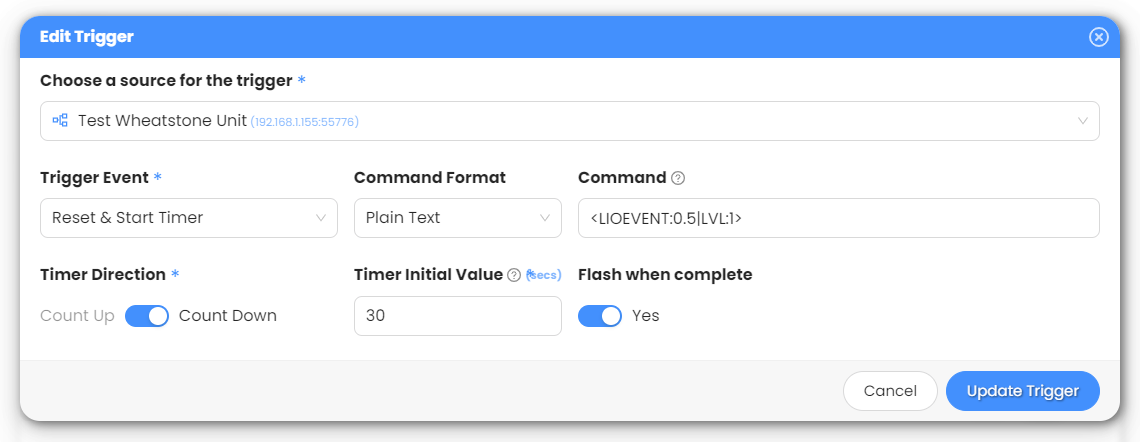Toggle the Timer Direction switch

tap(147, 316)
